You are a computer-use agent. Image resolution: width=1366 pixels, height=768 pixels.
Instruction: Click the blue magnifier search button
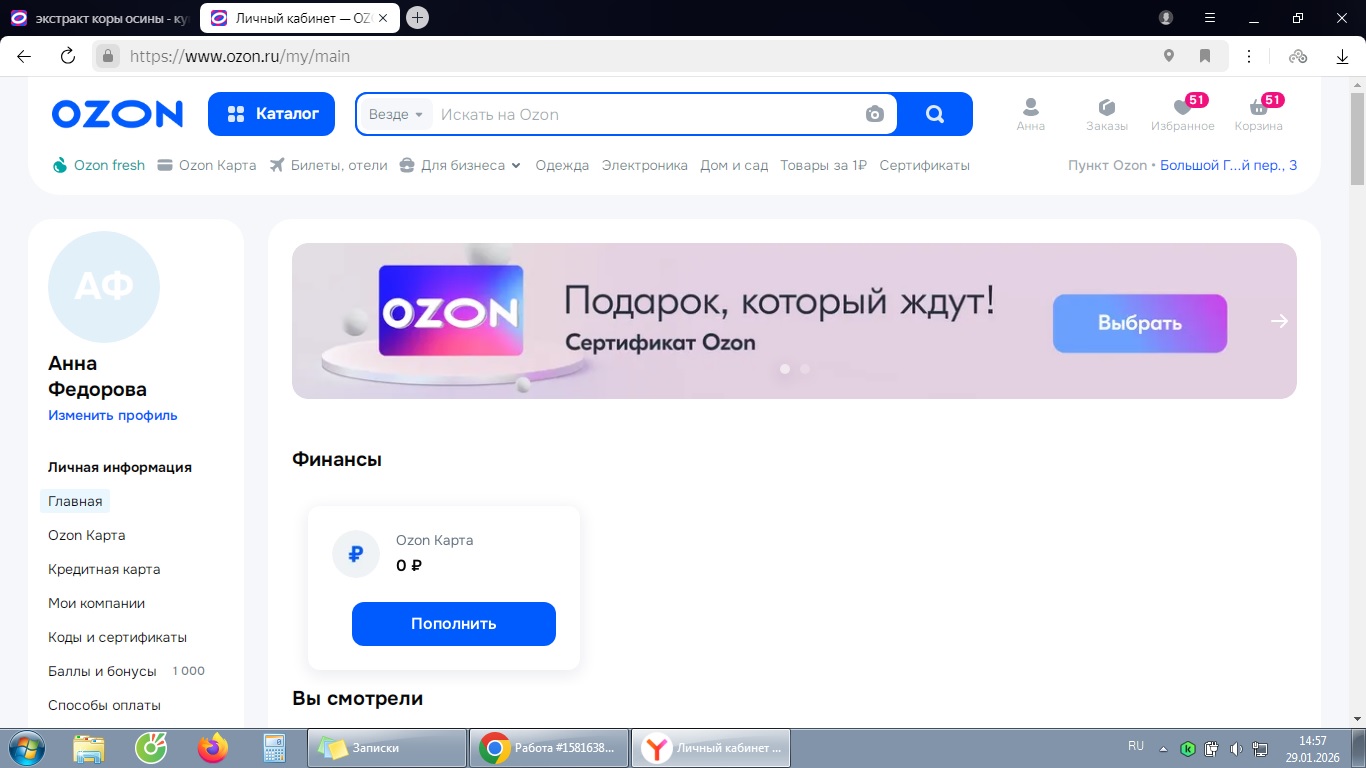point(935,114)
